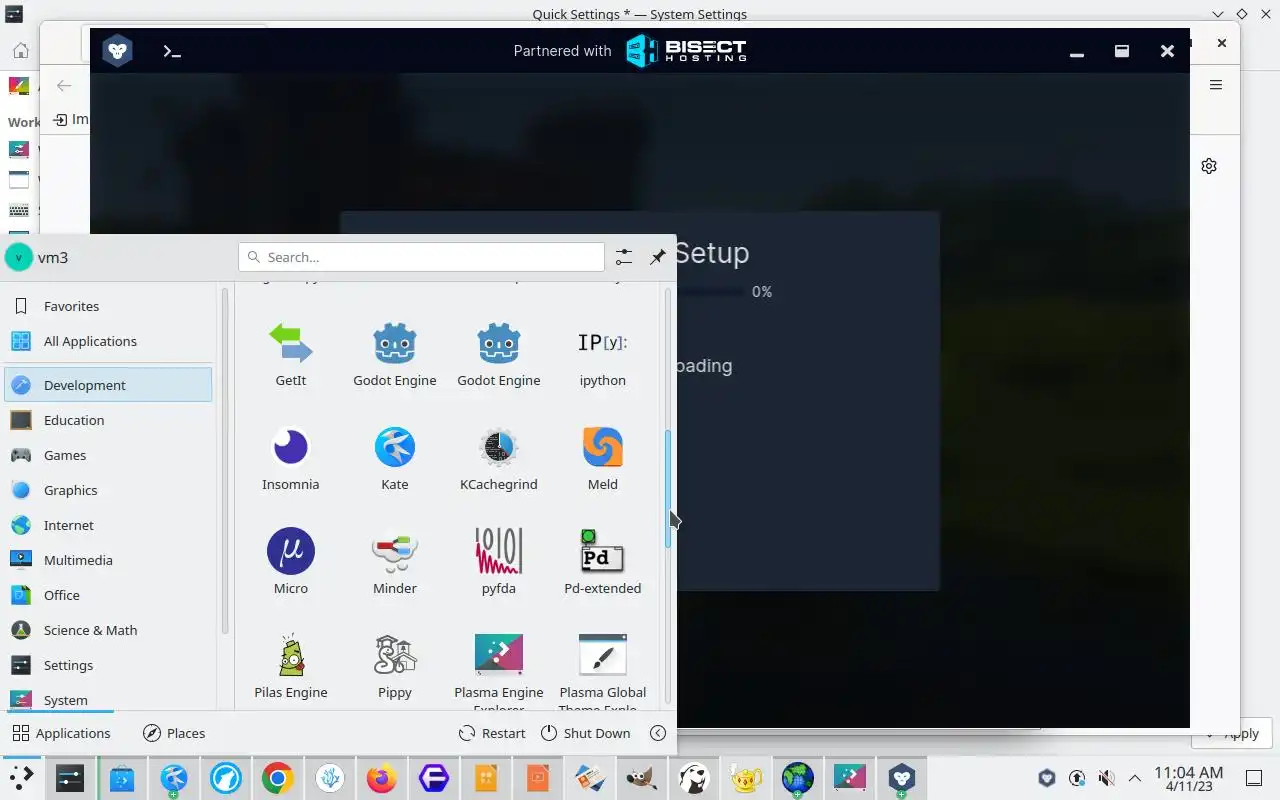Click the System Settings home icon
Viewport: 1280px width, 800px height.
(x=20, y=50)
